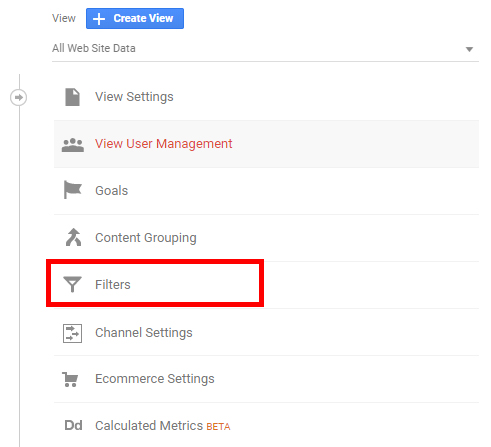This screenshot has width=491, height=447.
Task: Click the Create View button
Action: [x=135, y=19]
